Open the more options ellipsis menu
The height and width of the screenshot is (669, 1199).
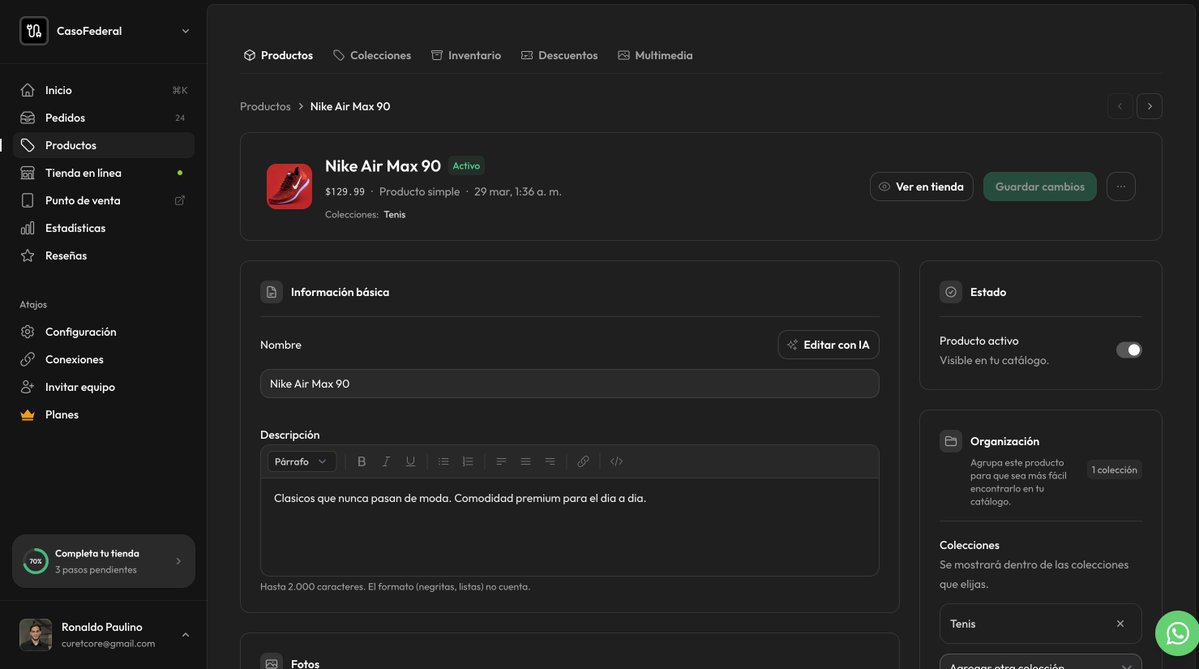point(1121,187)
